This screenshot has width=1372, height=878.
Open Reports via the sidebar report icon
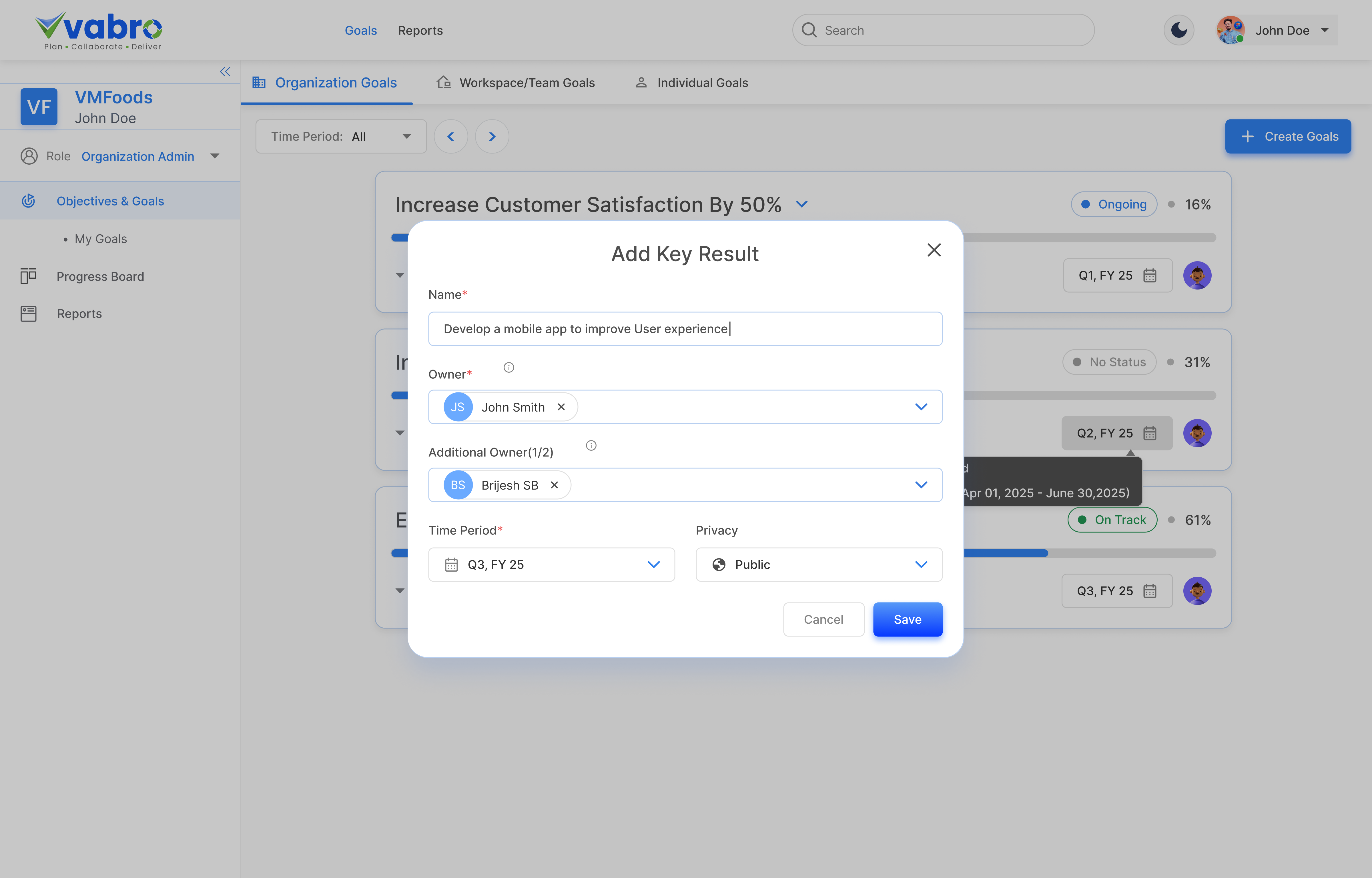pyautogui.click(x=29, y=313)
